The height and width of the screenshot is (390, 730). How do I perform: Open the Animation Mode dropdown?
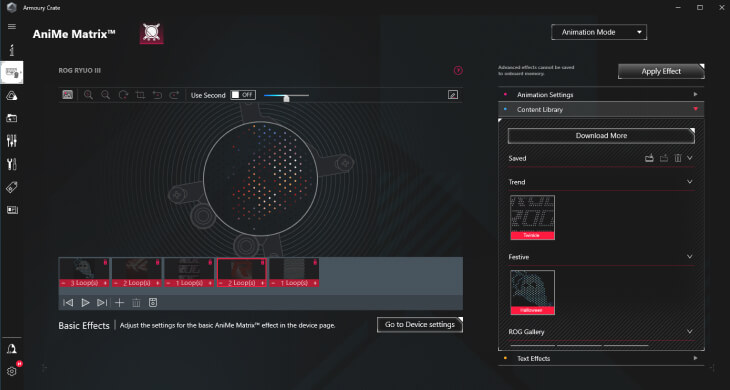click(599, 32)
